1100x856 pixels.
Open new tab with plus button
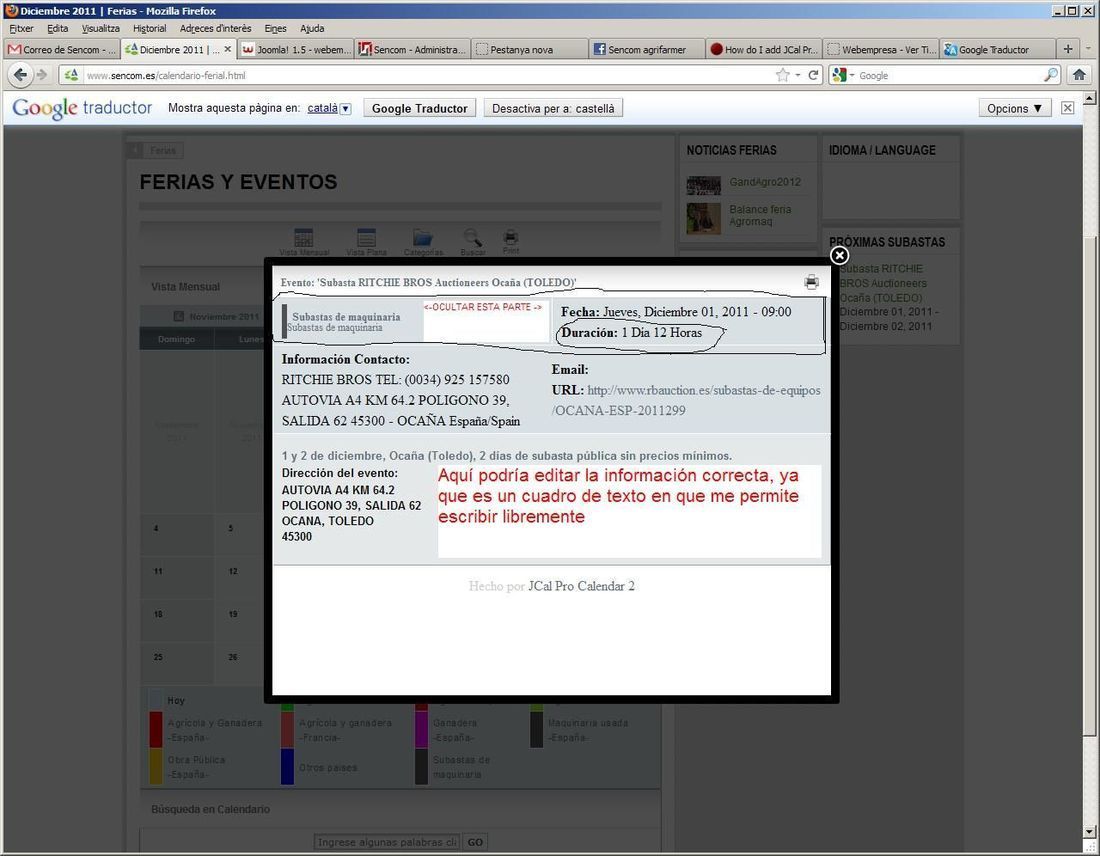point(1068,48)
